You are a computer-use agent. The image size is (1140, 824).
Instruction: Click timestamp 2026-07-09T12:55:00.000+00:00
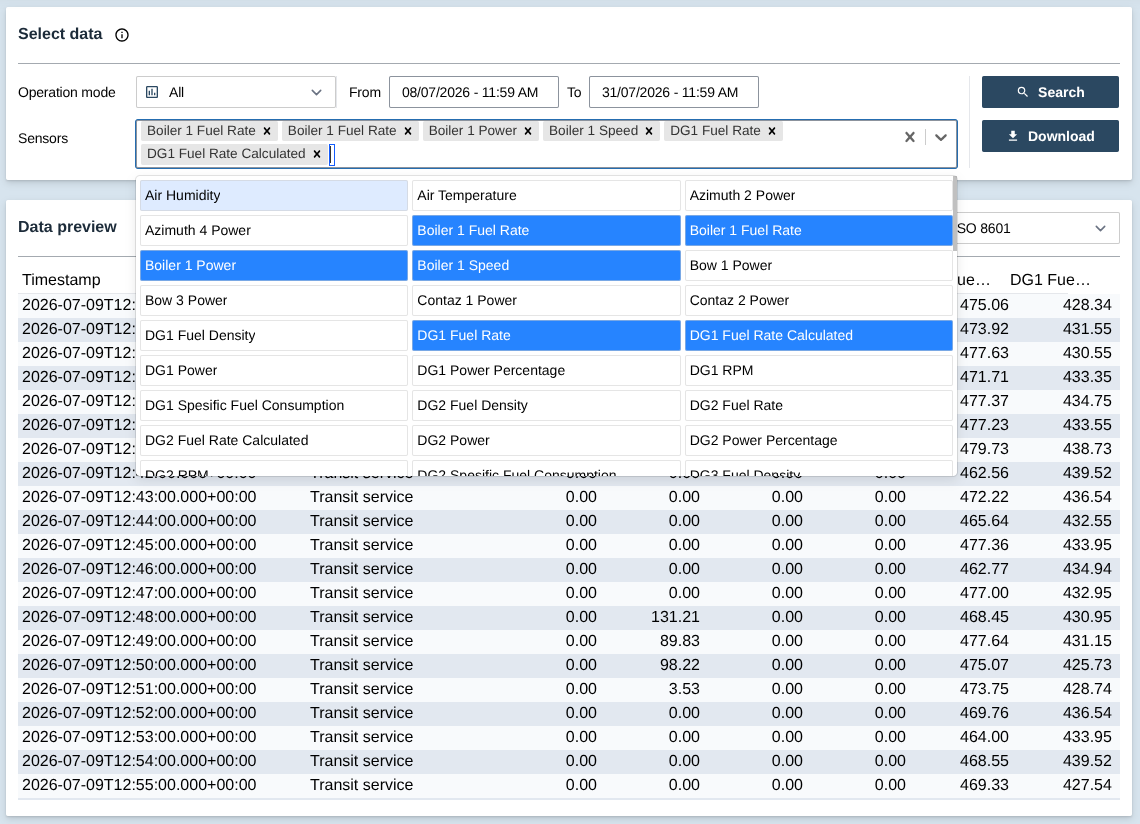pos(139,785)
